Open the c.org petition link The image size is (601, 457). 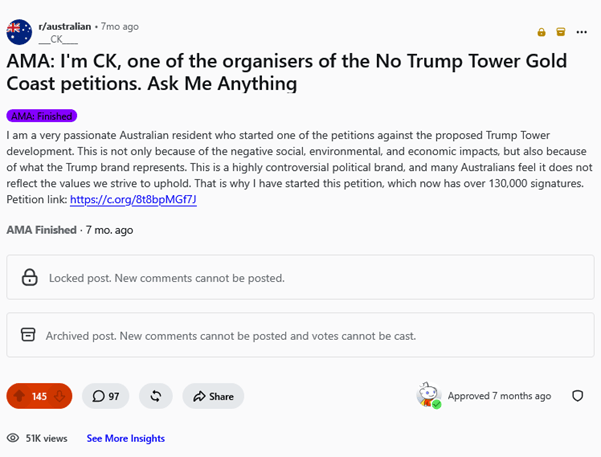133,199
